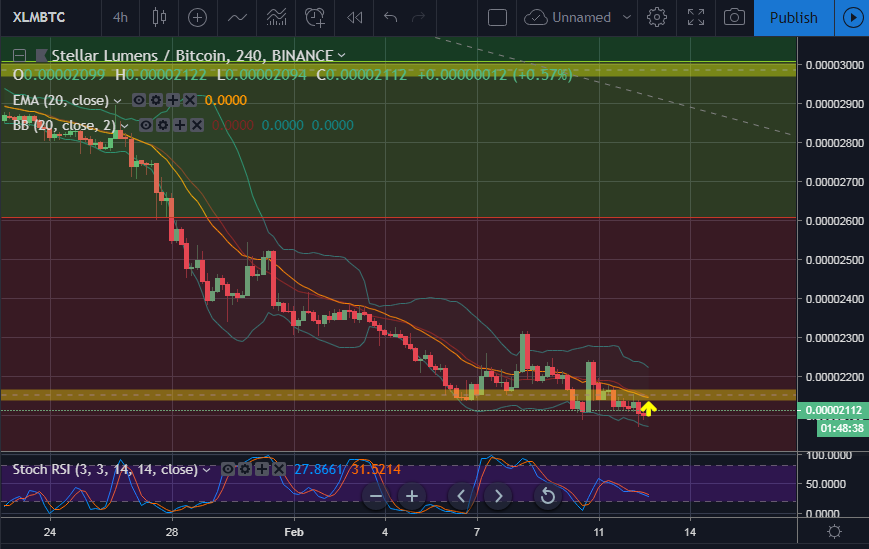Open indicators menu icon
869x549 pixels.
(237, 17)
